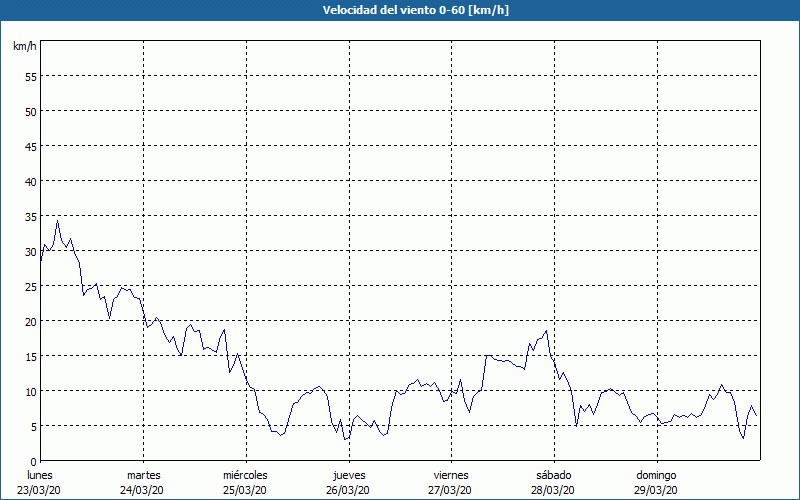Click the date label 28/03/20
This screenshot has height=500, width=800.
[553, 490]
